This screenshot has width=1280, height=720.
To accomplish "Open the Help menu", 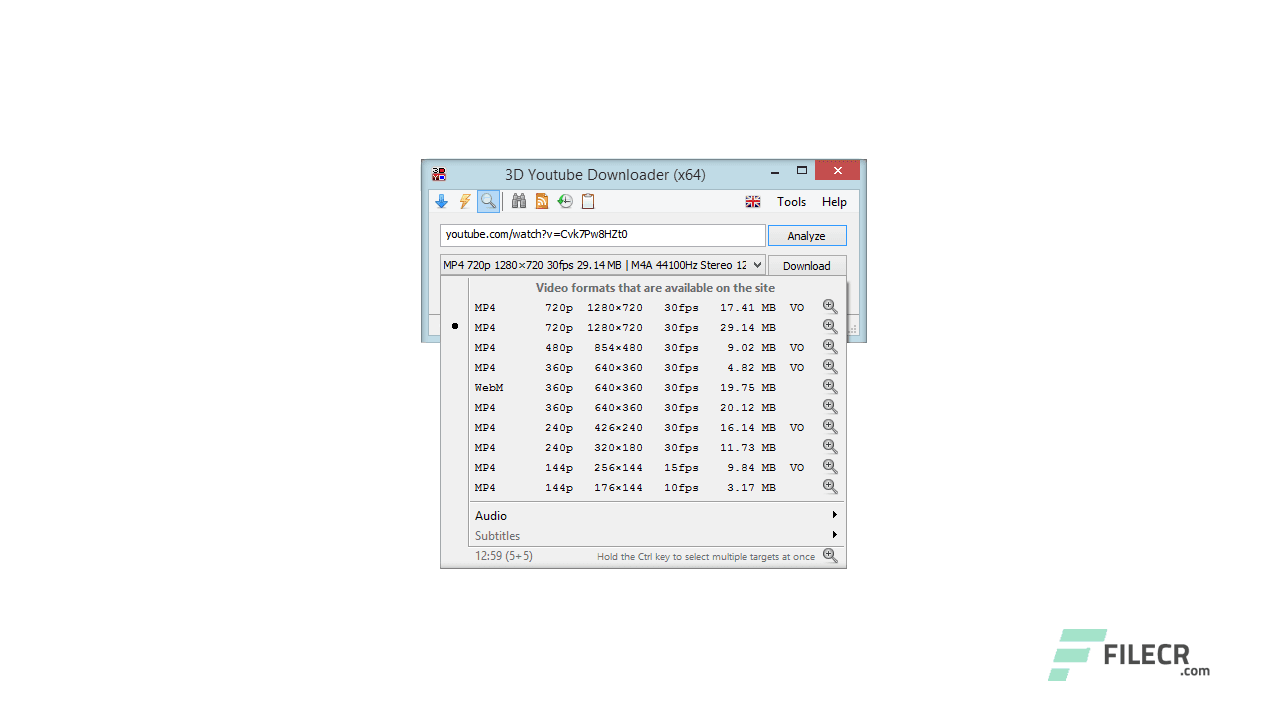I will tap(834, 201).
